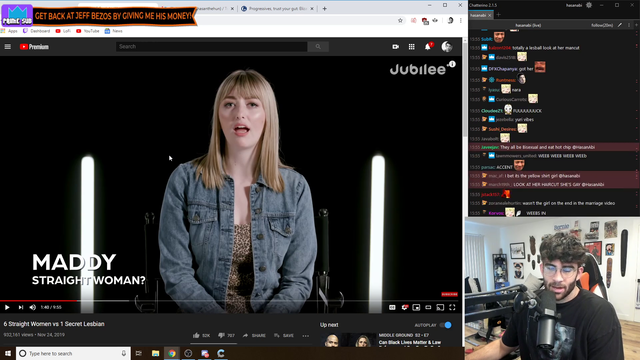Open the Chatterino split three-dot menu
Image resolution: width=640 pixels, height=360 pixels.
tap(629, 25)
